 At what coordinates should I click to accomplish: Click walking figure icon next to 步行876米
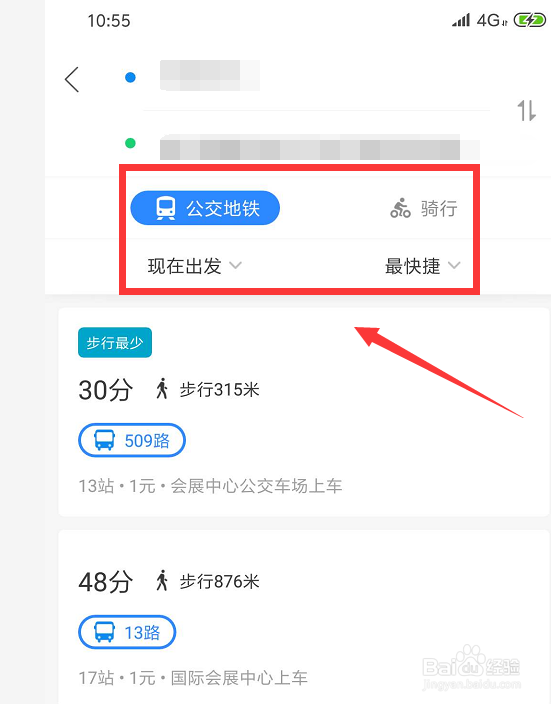(162, 581)
